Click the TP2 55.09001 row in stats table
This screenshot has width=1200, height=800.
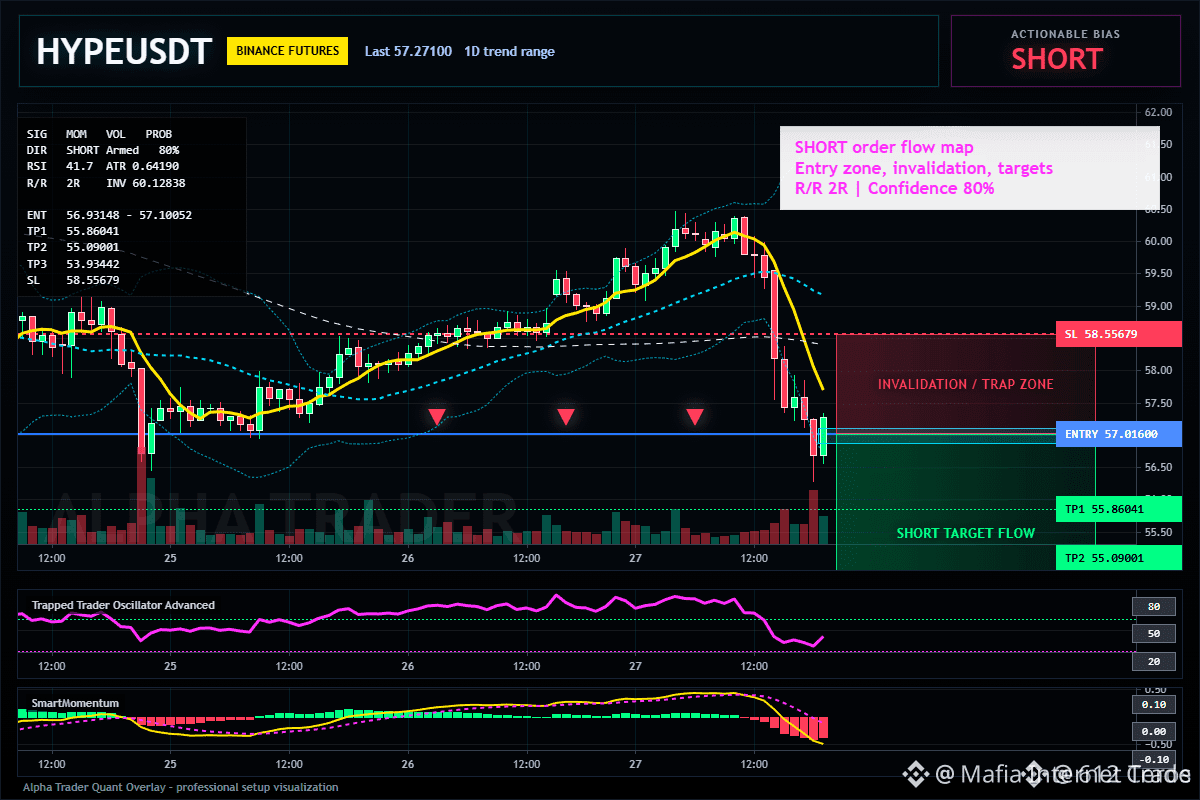click(73, 247)
